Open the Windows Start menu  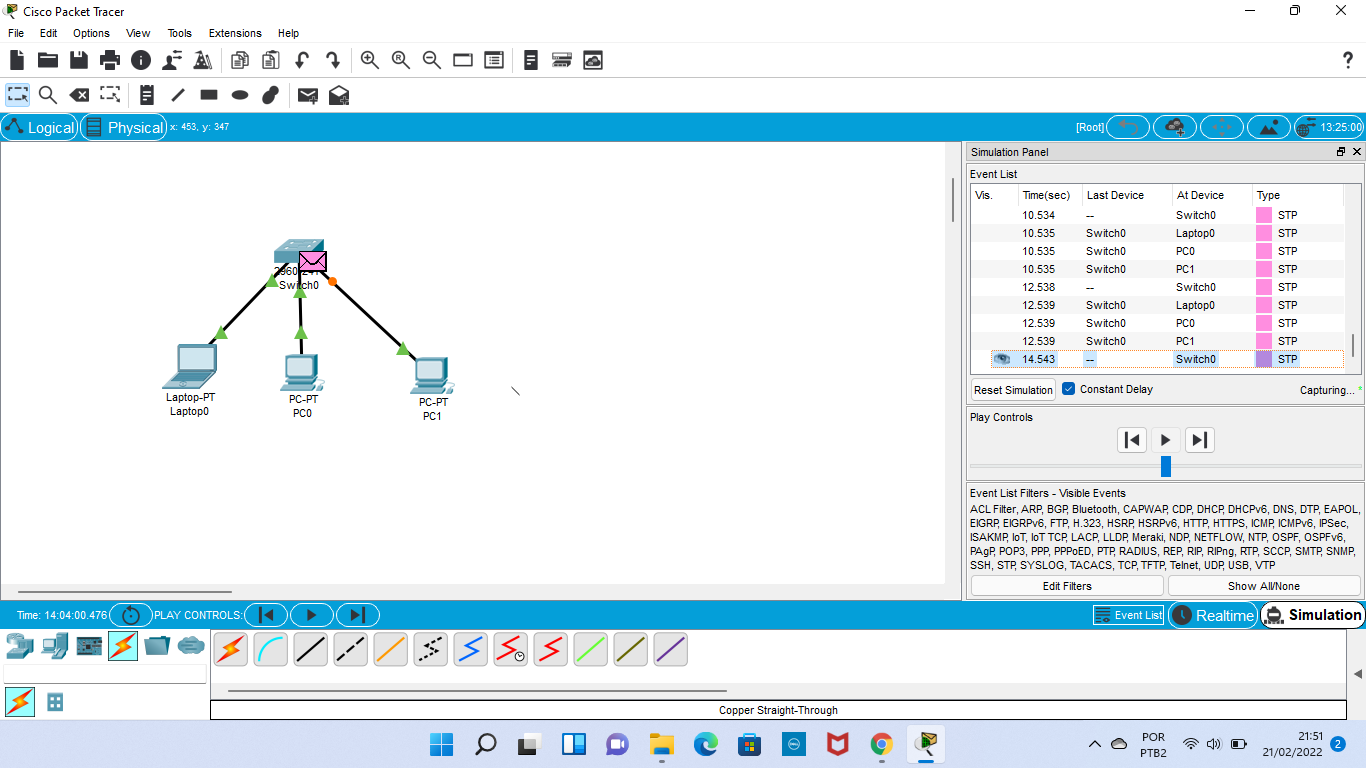click(441, 744)
